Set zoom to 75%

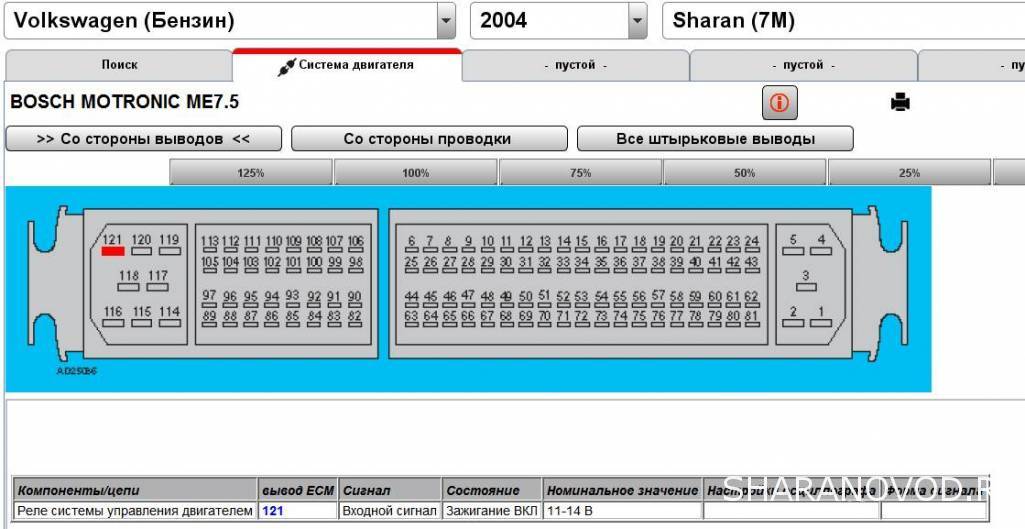[x=580, y=173]
